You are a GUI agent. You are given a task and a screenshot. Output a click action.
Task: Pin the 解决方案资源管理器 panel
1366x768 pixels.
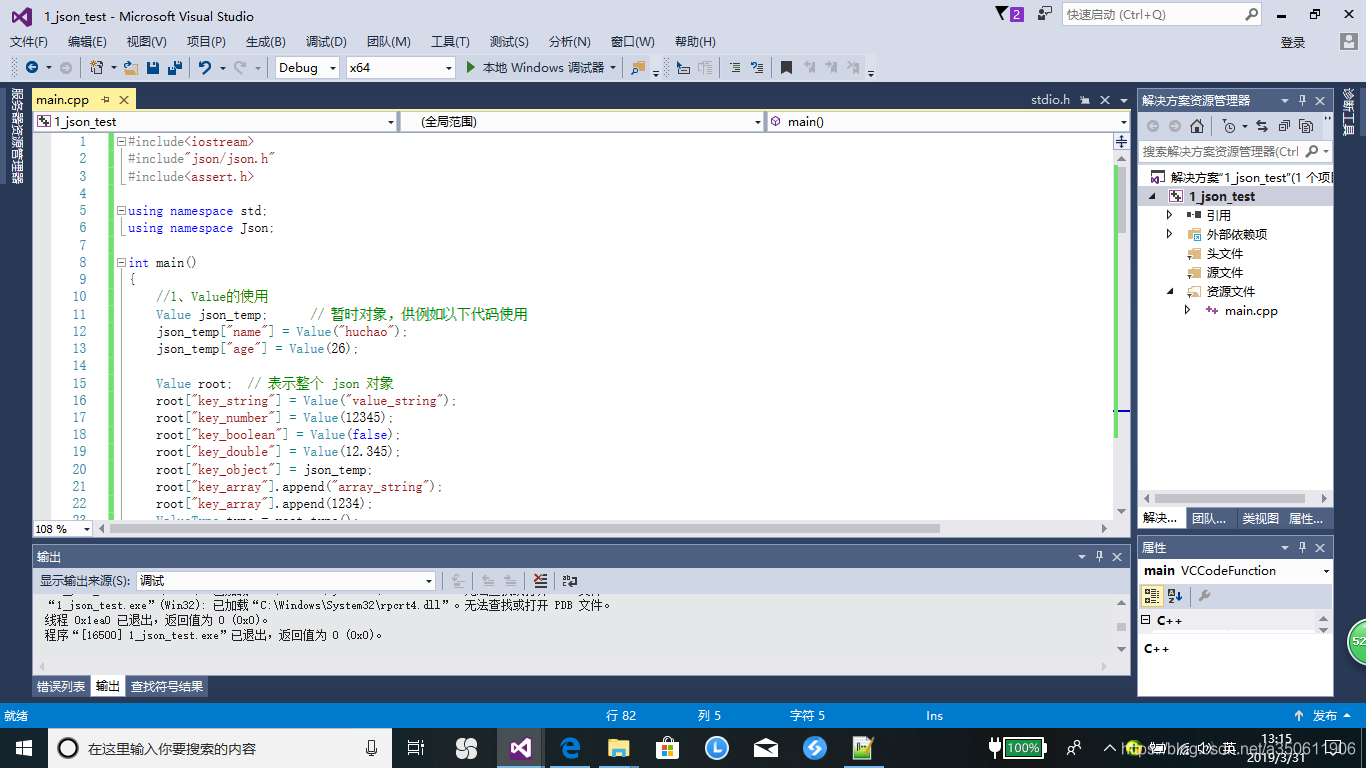point(1302,100)
